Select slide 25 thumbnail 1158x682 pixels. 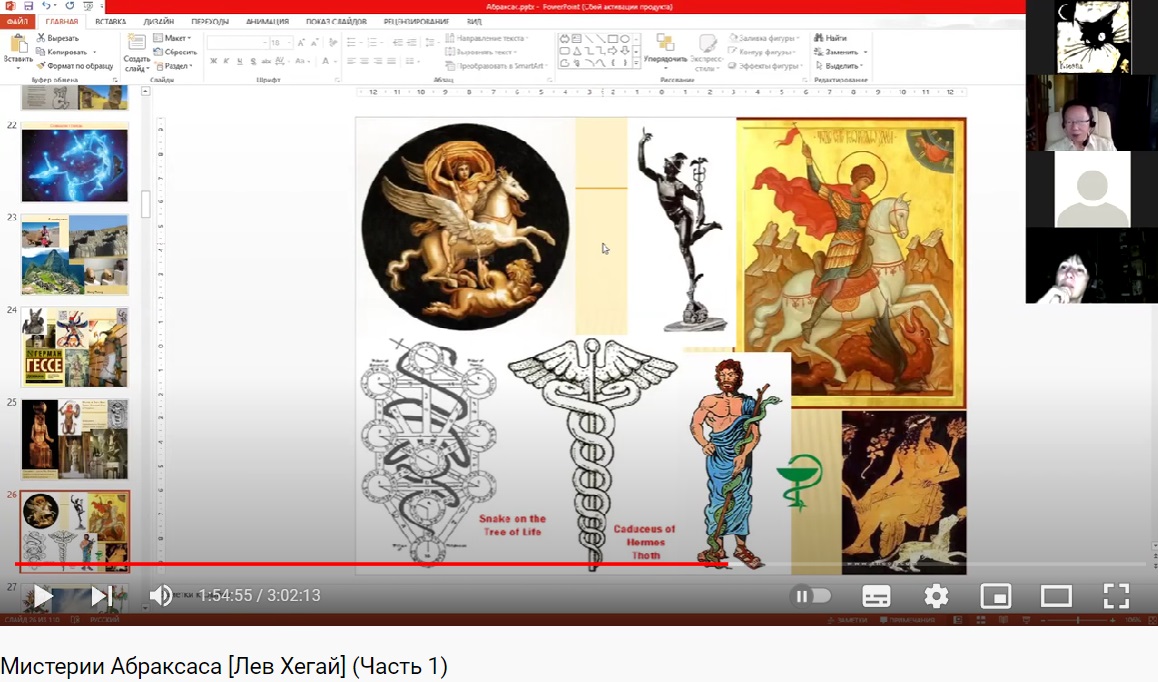(x=75, y=440)
